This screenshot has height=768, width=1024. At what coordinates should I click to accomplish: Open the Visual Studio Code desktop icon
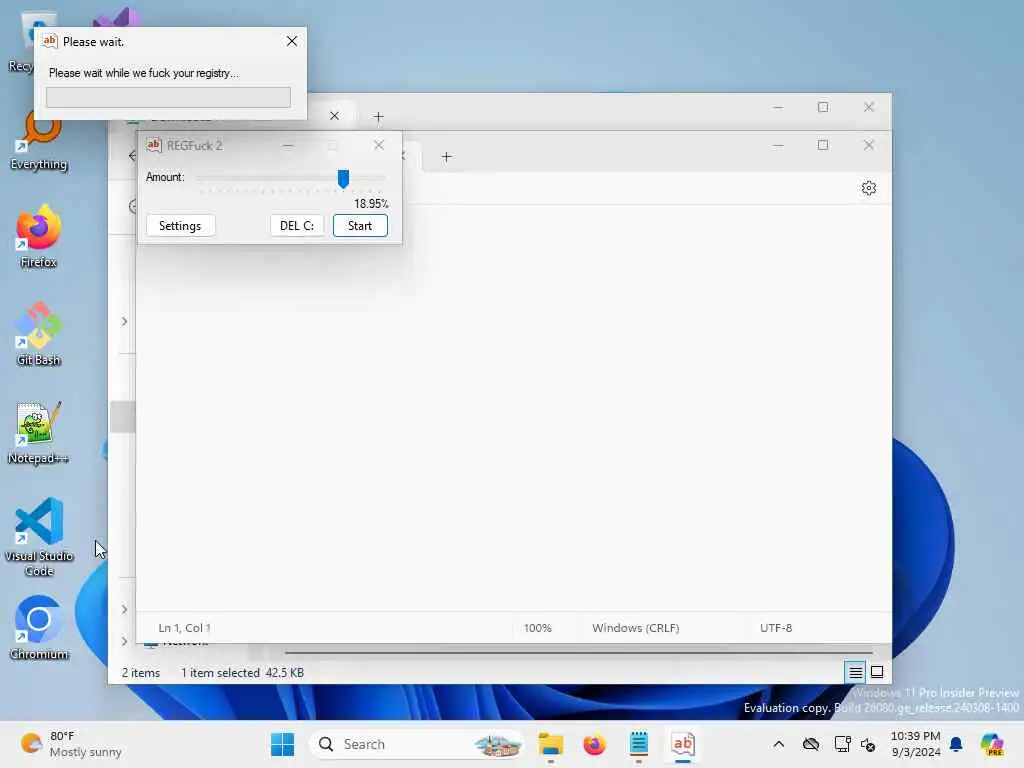point(39,537)
